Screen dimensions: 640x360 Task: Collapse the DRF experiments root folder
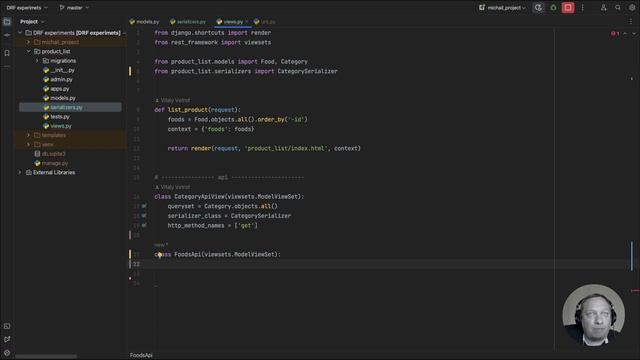pyautogui.click(x=20, y=33)
